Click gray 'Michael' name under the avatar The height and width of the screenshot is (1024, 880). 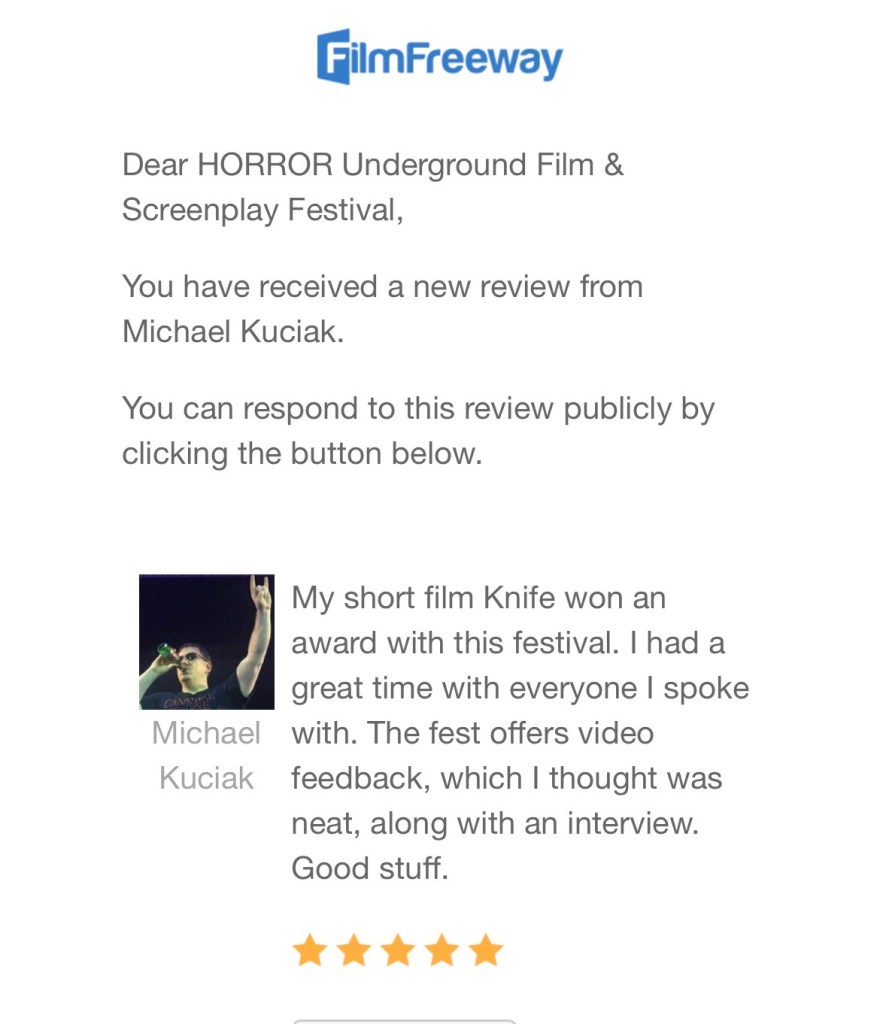coord(206,733)
